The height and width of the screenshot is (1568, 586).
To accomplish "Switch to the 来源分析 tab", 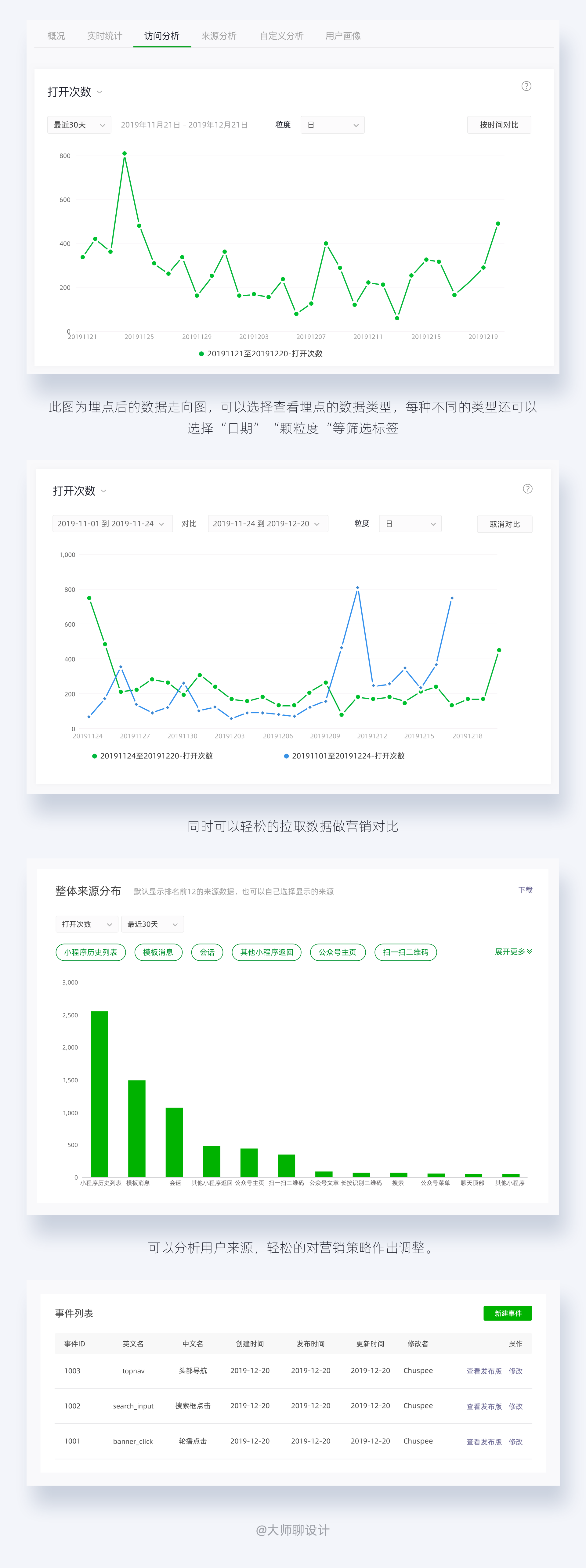I will point(219,36).
